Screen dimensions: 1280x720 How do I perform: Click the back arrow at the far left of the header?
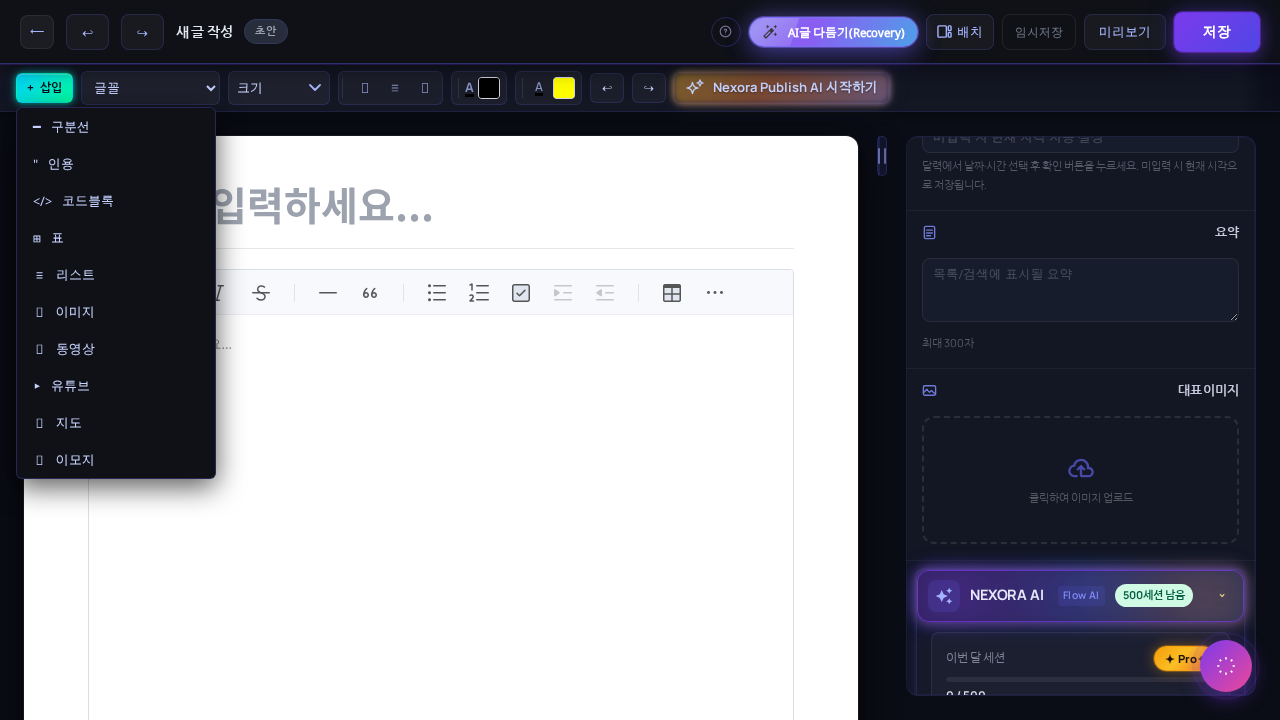pyautogui.click(x=37, y=32)
